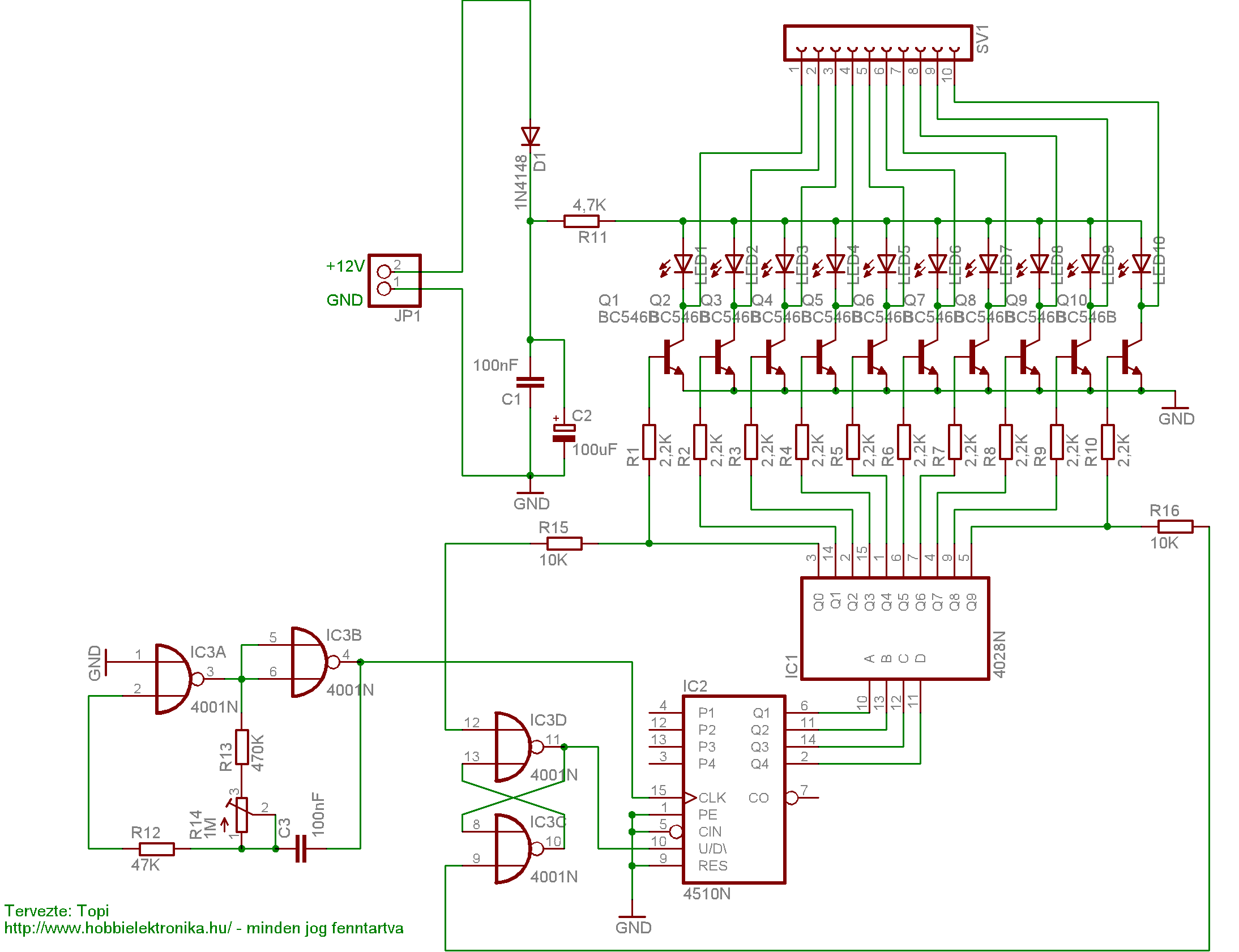Screen dimensions: 1239x952
Task: Click the R16 10K resistor
Action: (x=1175, y=526)
